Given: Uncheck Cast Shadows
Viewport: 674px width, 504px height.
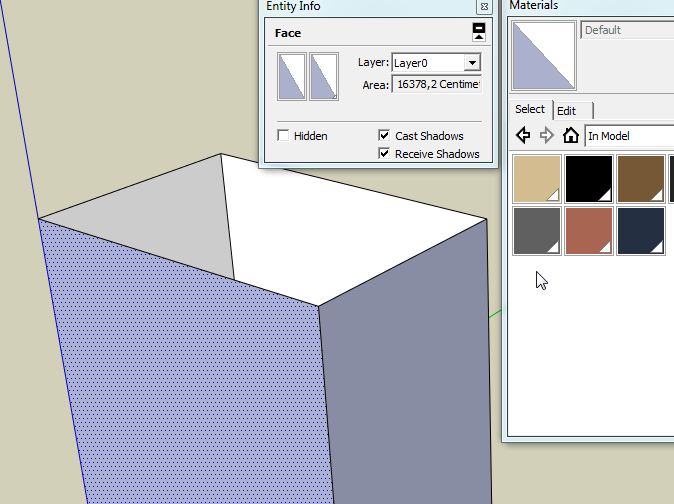Looking at the screenshot, I should [x=385, y=135].
